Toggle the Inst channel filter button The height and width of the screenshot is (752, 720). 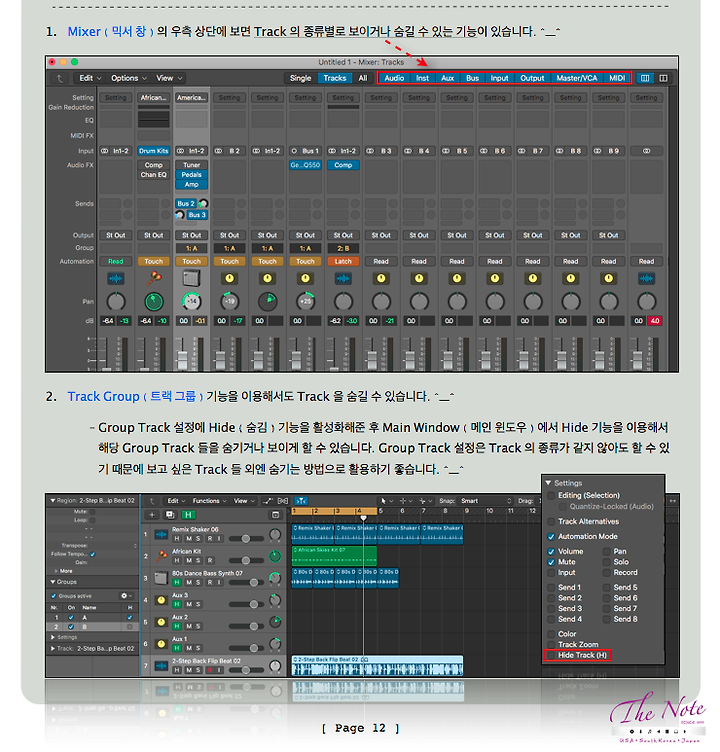(x=423, y=78)
